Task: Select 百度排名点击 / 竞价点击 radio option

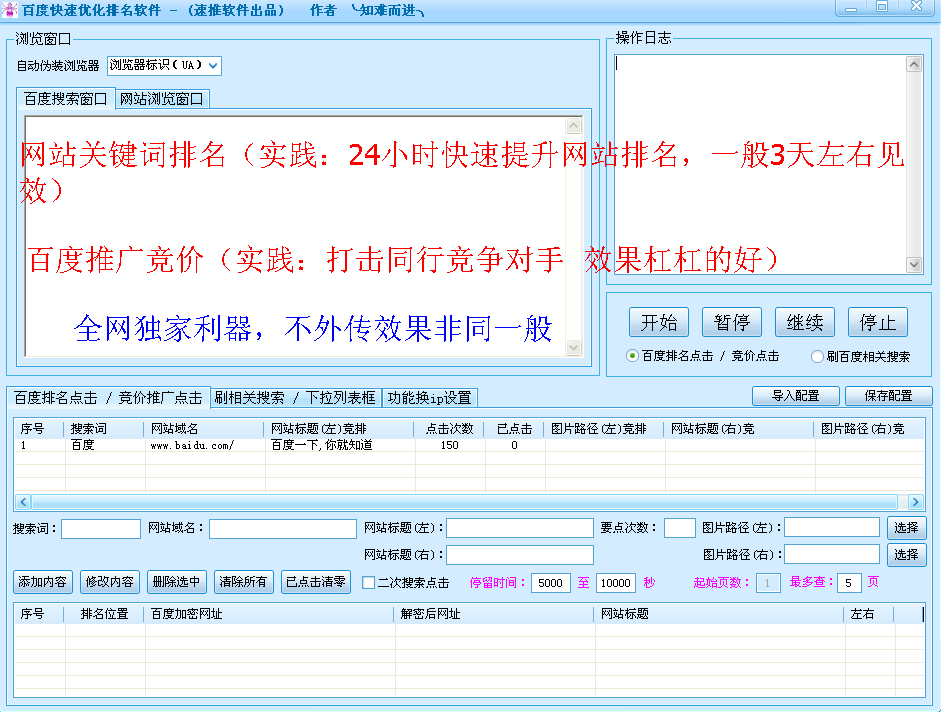Action: (632, 356)
